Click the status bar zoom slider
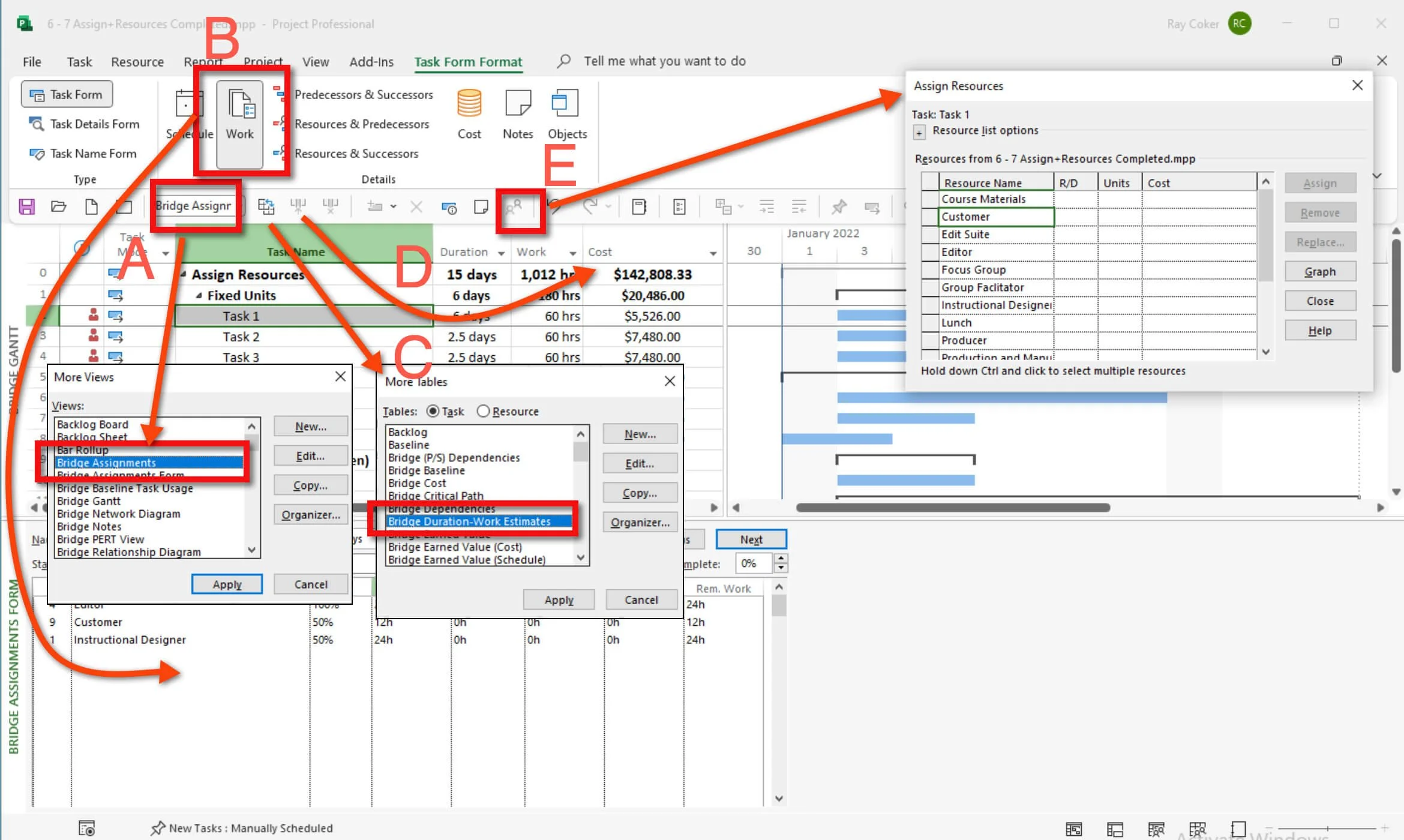 pyautogui.click(x=1327, y=829)
